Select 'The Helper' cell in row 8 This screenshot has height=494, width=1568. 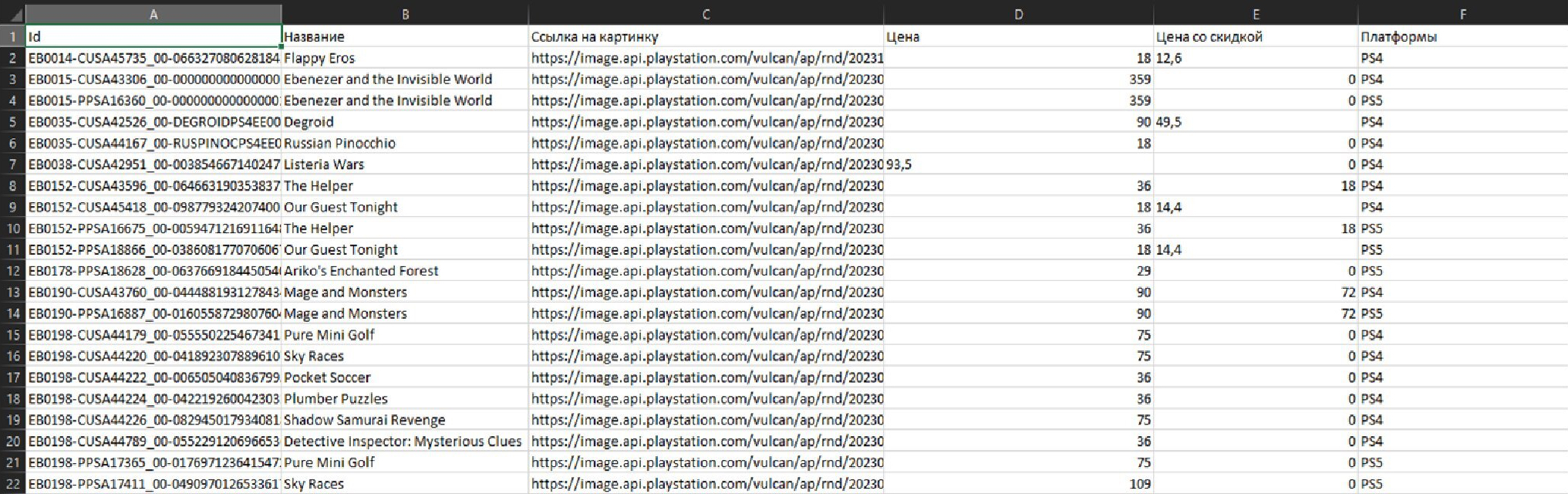click(x=405, y=186)
